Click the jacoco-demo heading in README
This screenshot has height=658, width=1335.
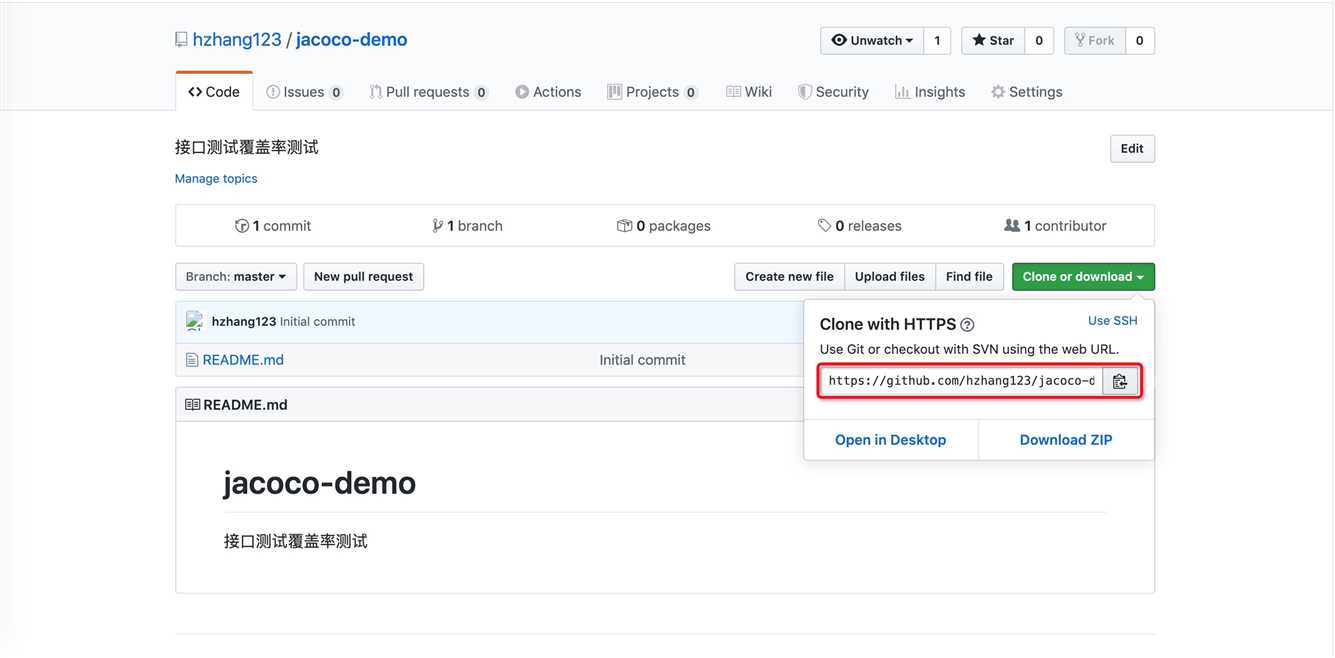pyautogui.click(x=320, y=483)
